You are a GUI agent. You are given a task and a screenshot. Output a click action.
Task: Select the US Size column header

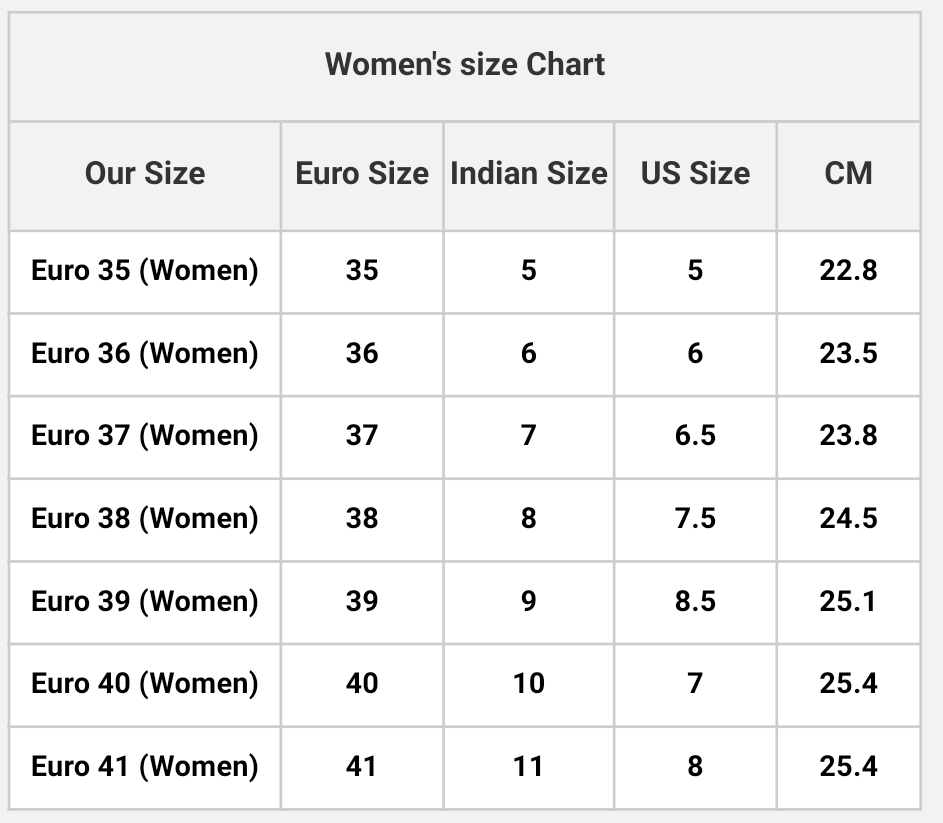[x=695, y=173]
